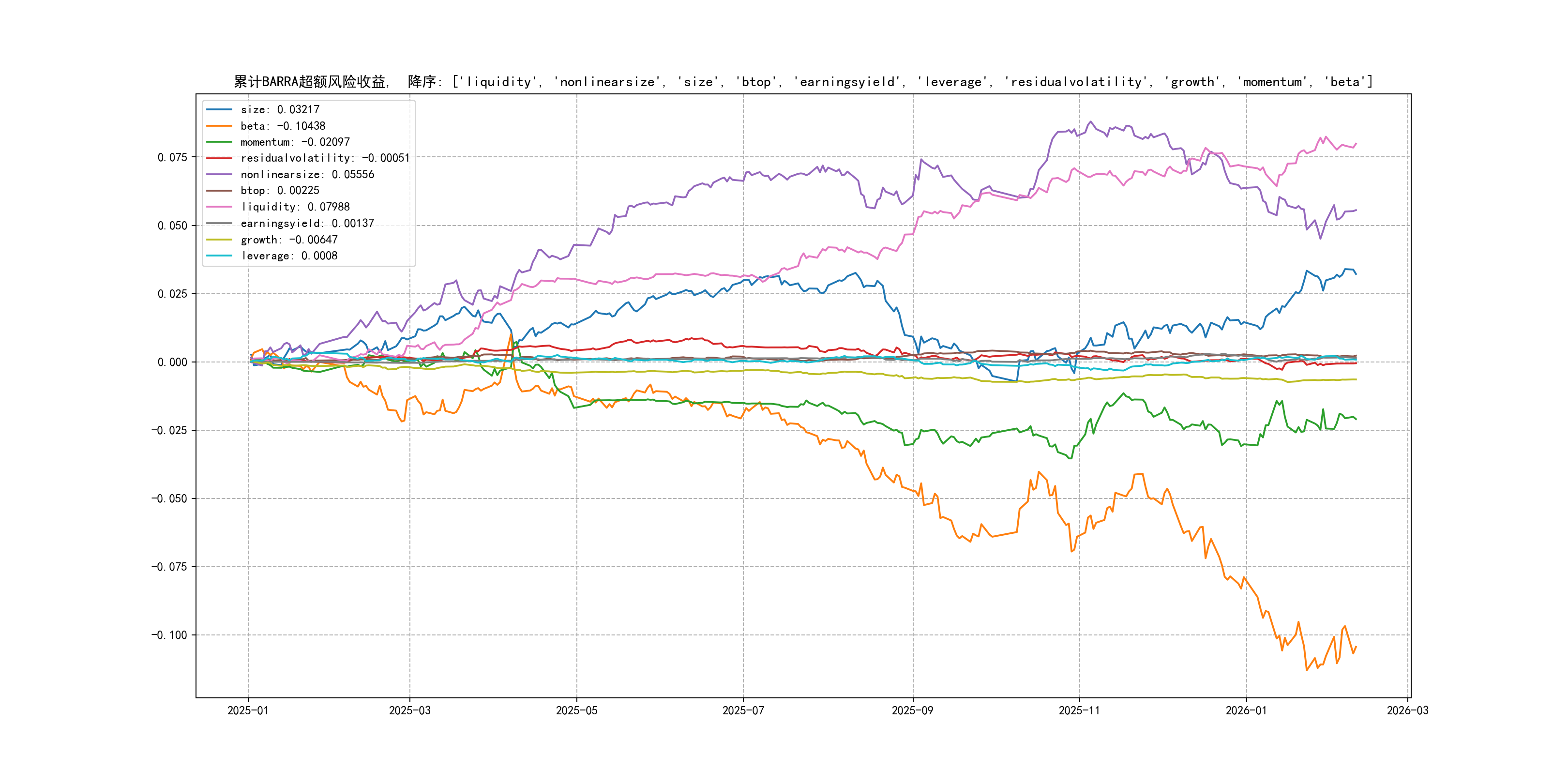Click the blue size legend line swatch
The height and width of the screenshot is (784, 1568).
(219, 109)
